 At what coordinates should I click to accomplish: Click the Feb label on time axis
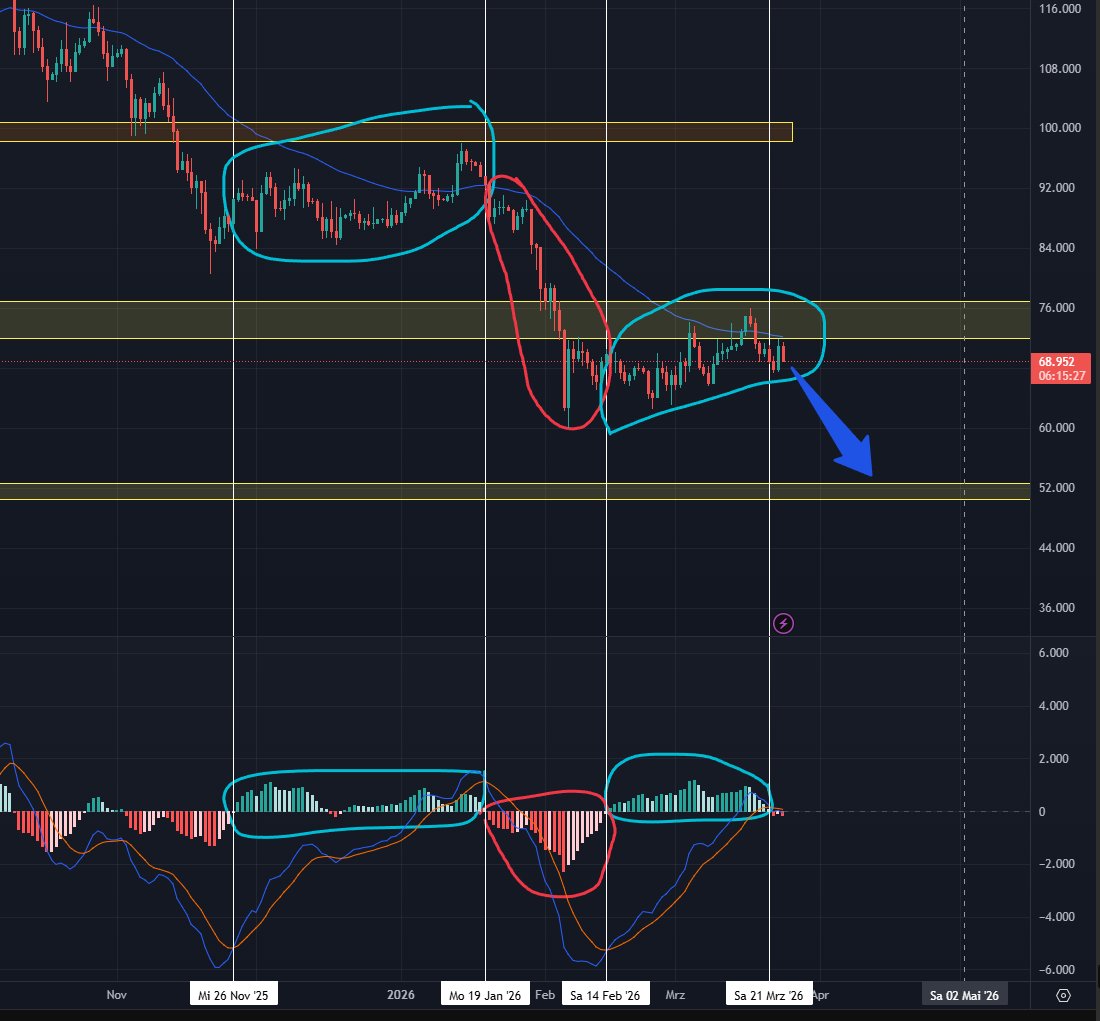[x=544, y=994]
